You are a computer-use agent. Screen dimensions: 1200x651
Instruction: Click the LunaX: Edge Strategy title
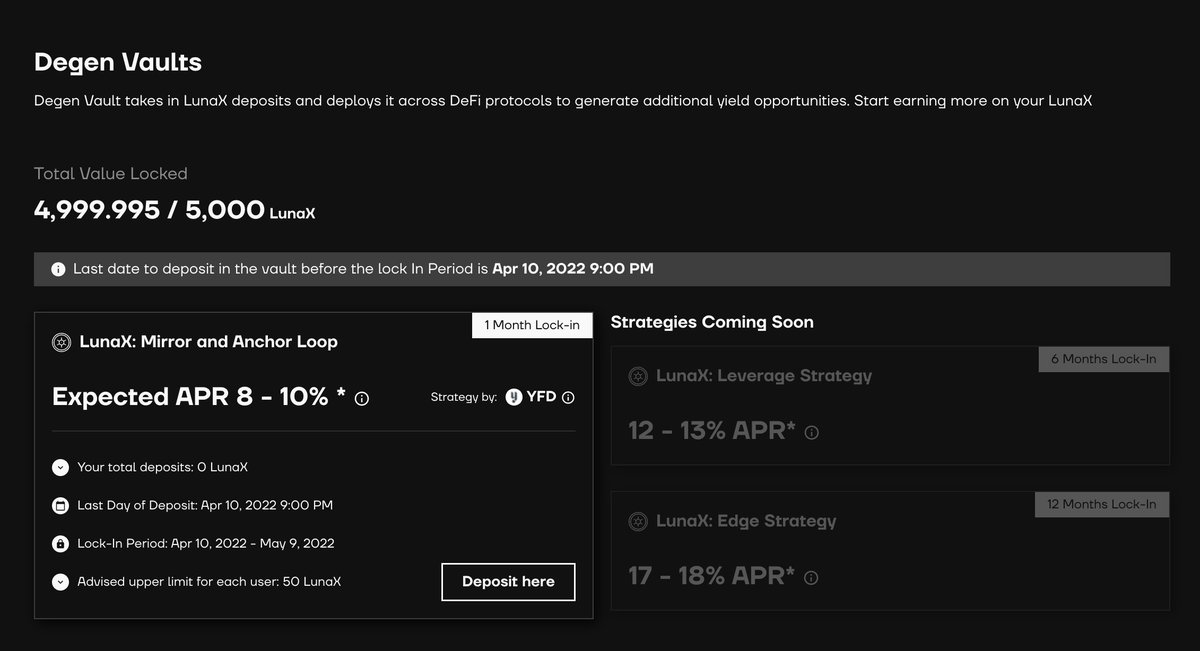click(746, 522)
